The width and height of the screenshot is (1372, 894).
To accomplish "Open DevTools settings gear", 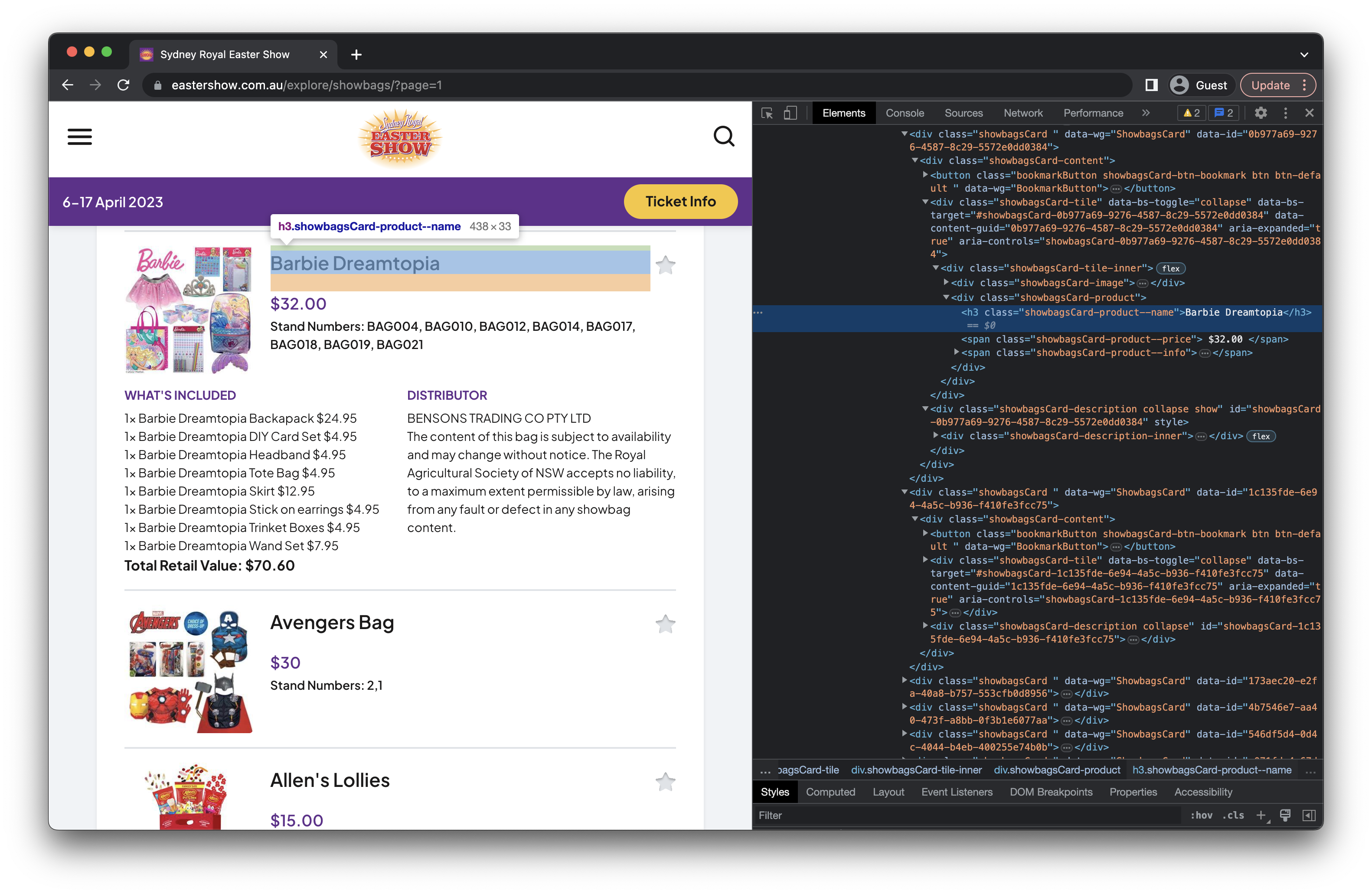I will (x=1261, y=113).
